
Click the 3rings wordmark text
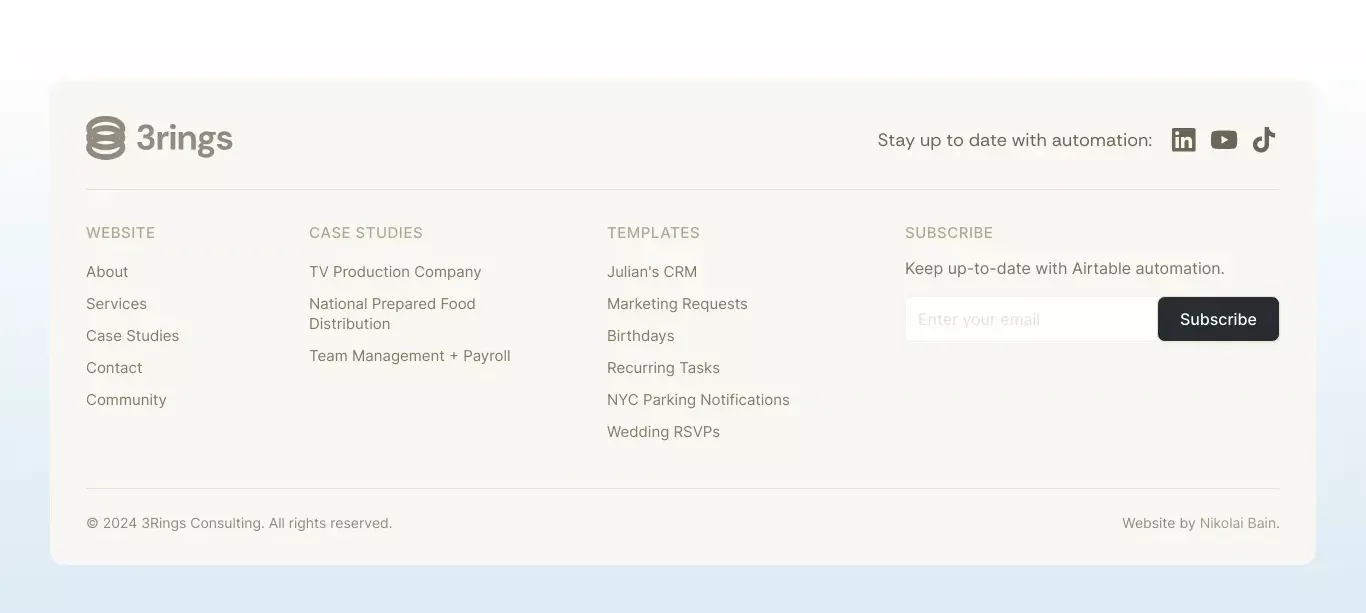coord(185,139)
